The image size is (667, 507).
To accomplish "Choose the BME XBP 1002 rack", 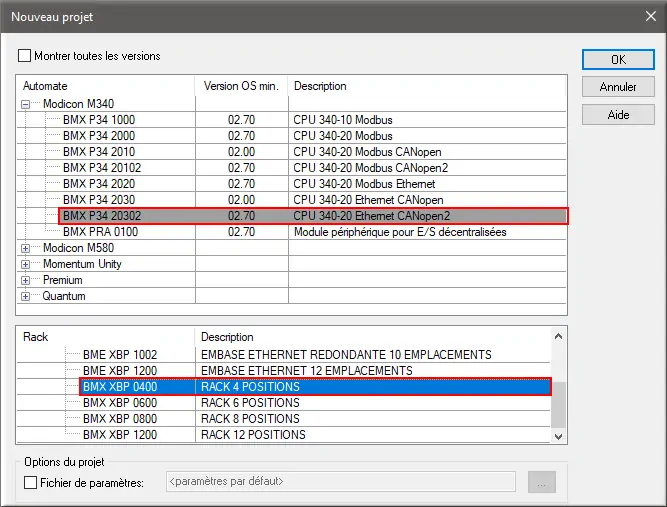I will (x=120, y=355).
